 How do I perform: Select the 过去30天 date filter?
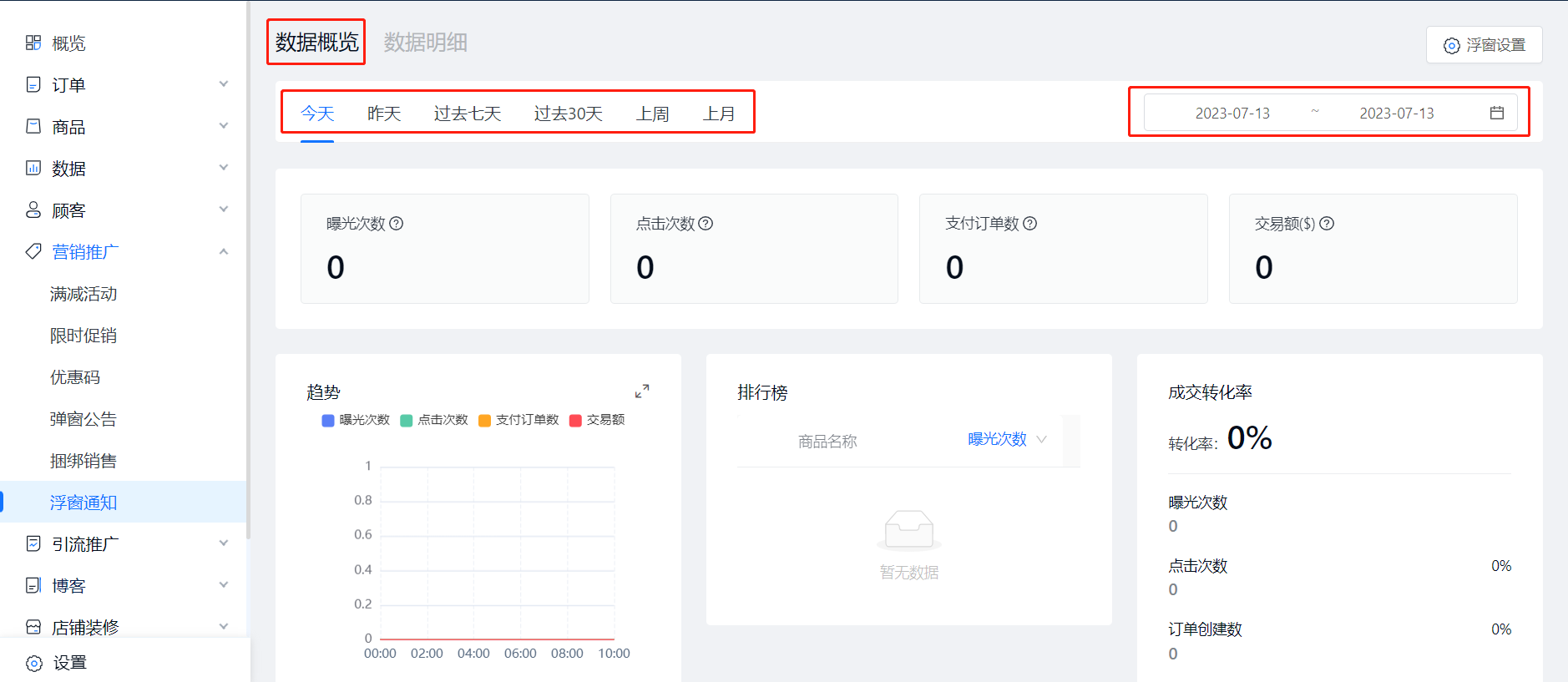coord(569,114)
